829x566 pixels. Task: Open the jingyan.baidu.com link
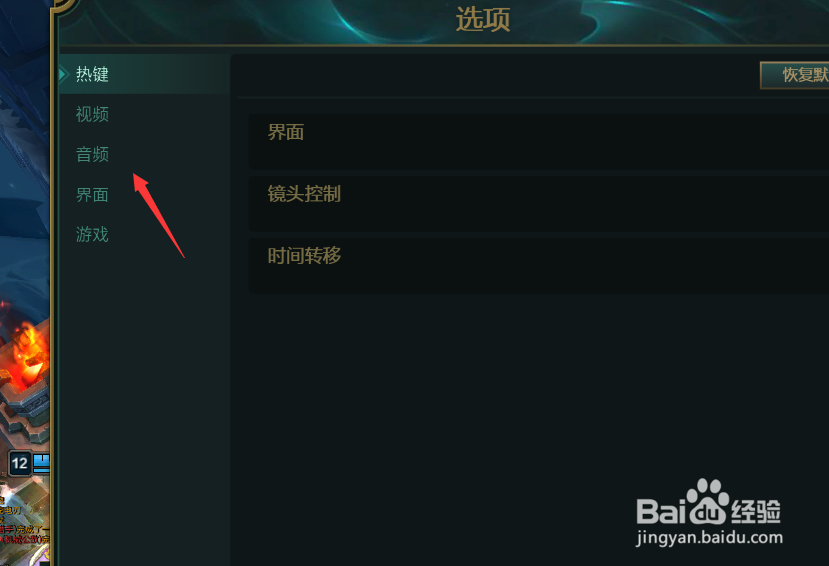[709, 538]
